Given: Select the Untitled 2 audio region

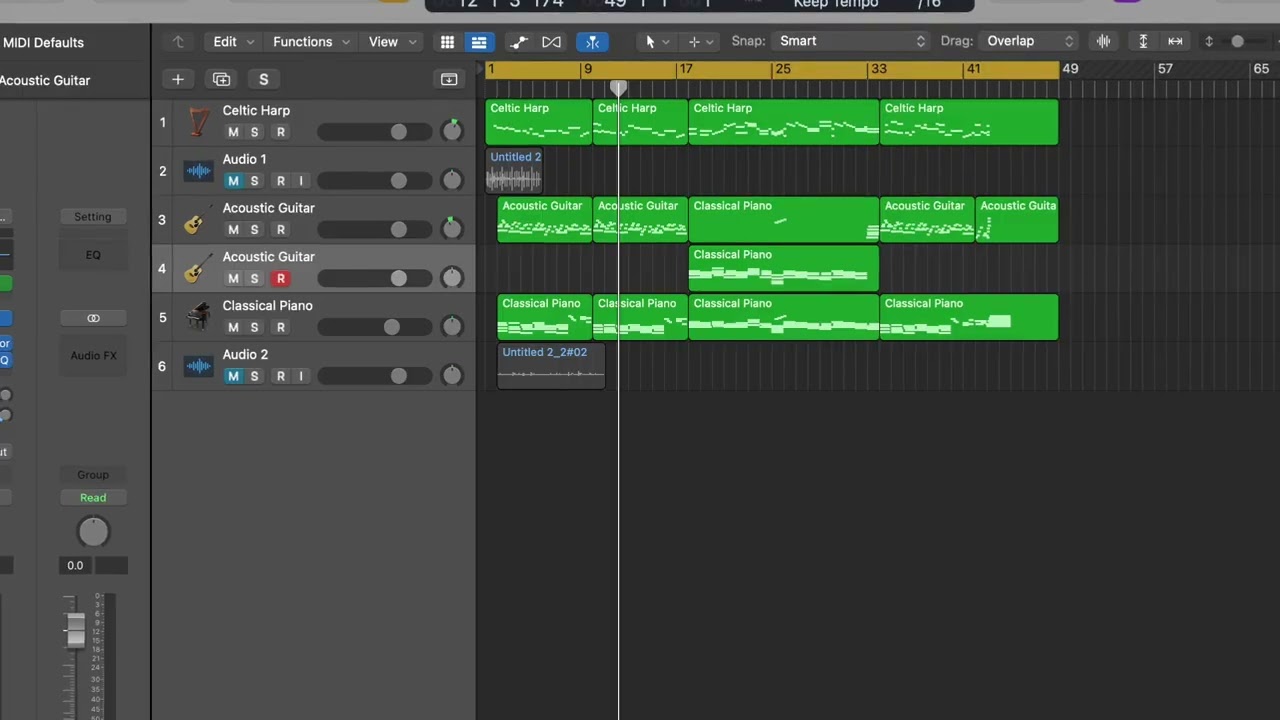Looking at the screenshot, I should point(514,171).
